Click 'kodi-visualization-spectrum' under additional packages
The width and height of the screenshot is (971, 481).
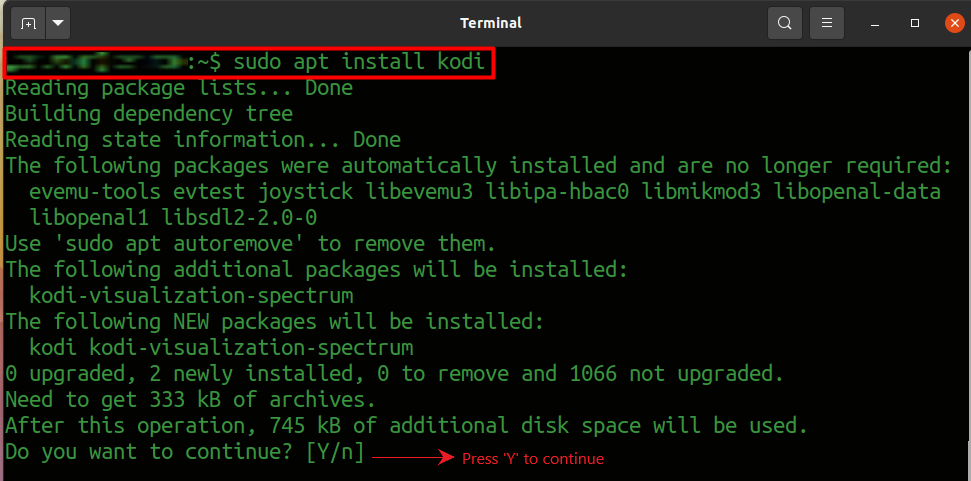(x=191, y=295)
